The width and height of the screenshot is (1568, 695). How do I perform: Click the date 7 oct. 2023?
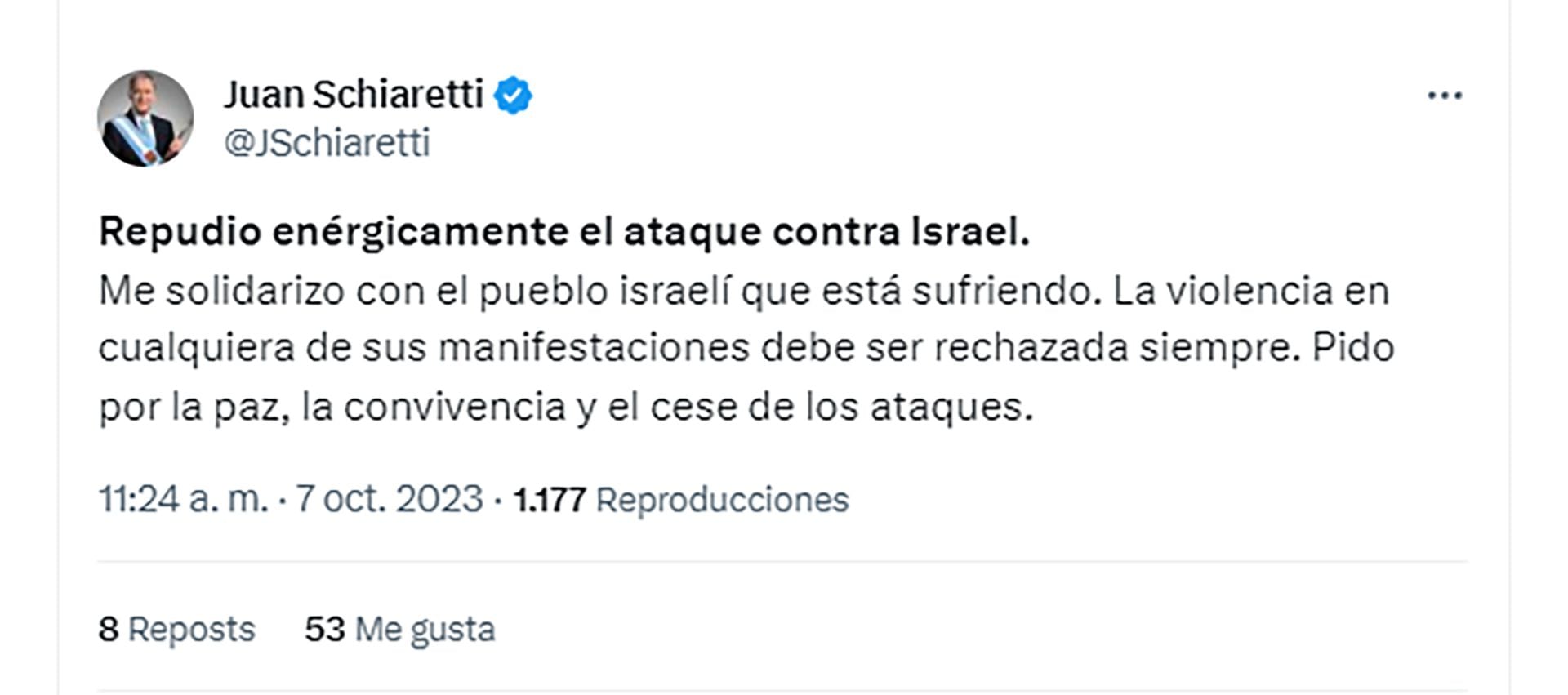click(389, 499)
